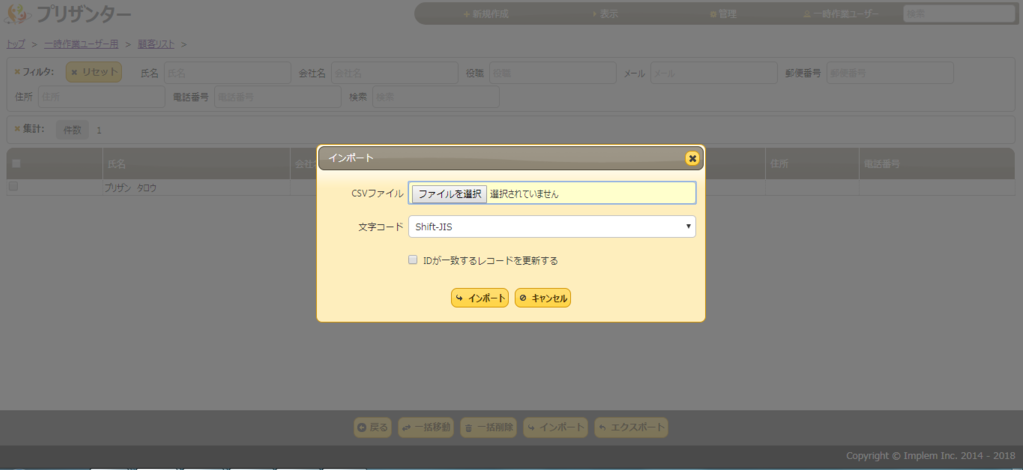
Task: Open the 管理 menu in top navigation
Action: tap(724, 14)
